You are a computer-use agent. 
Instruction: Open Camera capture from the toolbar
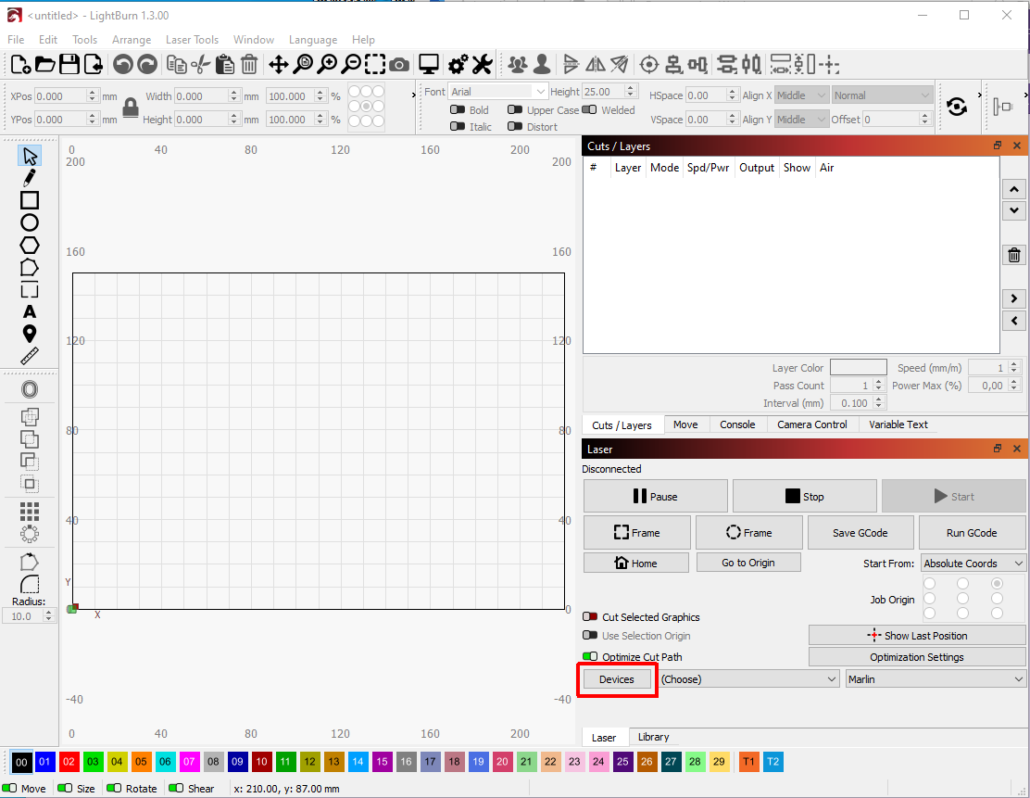[399, 65]
